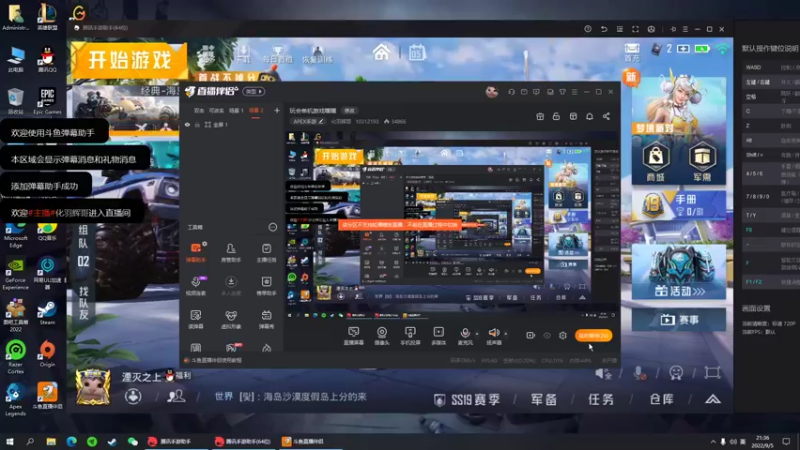Click the 开始游戏 start game button
Image resolution: width=800 pixels, height=450 pixels.
(130, 61)
